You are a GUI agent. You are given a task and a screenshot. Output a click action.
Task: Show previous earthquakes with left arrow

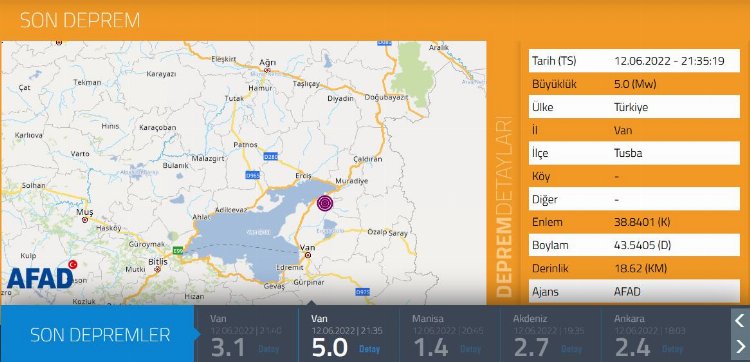pos(739,320)
